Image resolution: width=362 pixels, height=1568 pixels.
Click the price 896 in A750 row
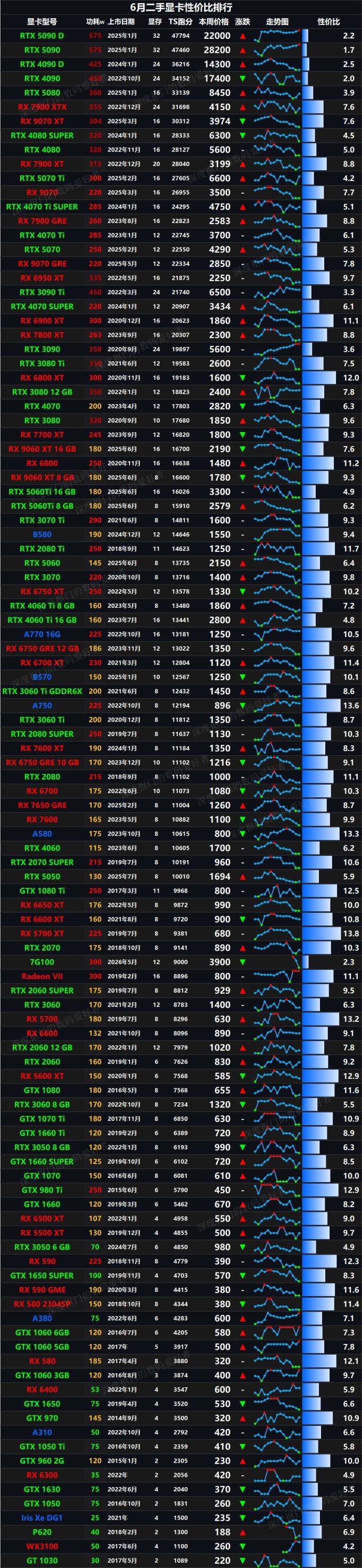click(223, 705)
